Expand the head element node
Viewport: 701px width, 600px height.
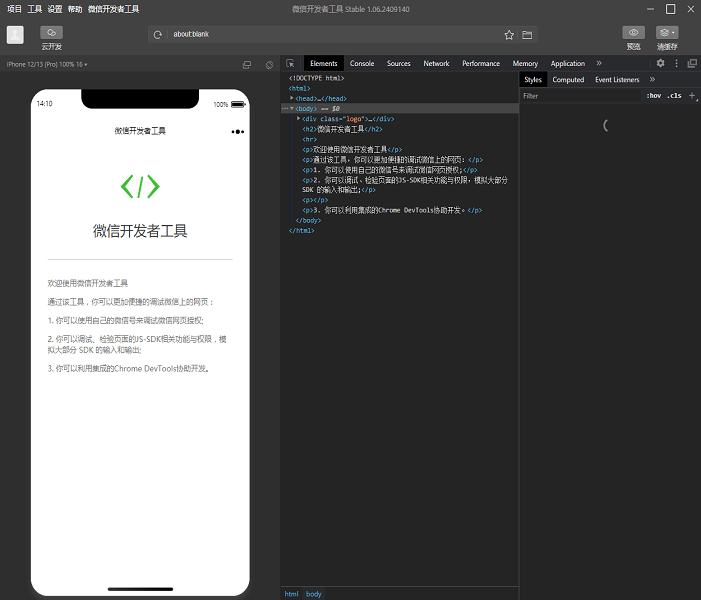tap(291, 98)
